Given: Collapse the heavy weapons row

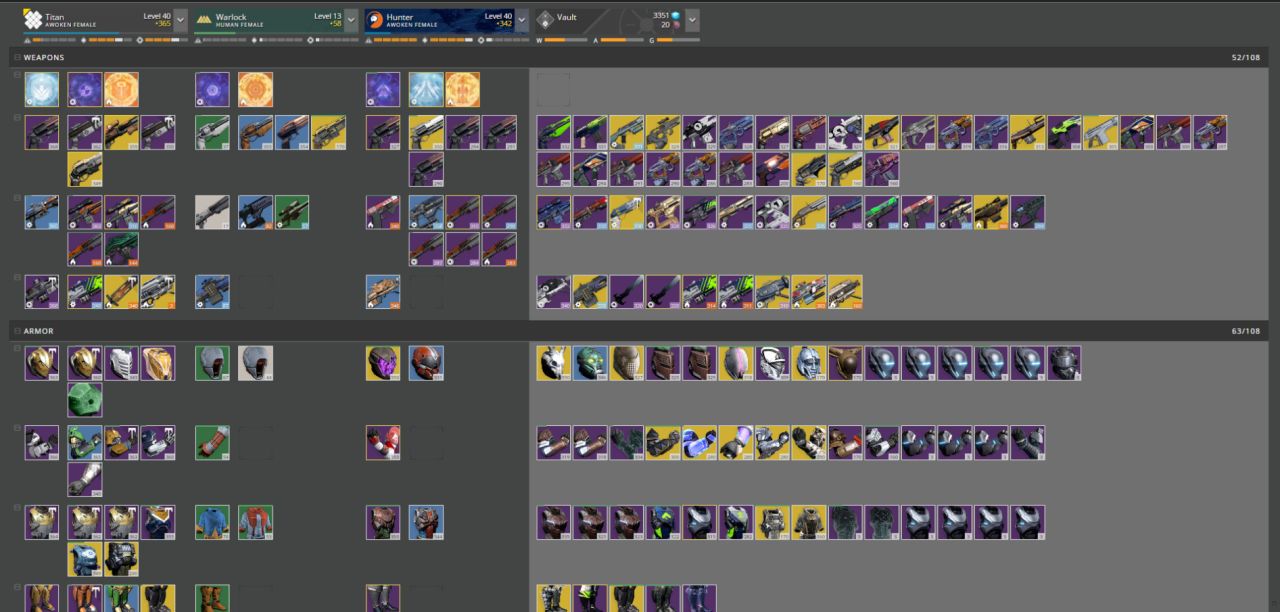Looking at the screenshot, I should click(x=17, y=278).
